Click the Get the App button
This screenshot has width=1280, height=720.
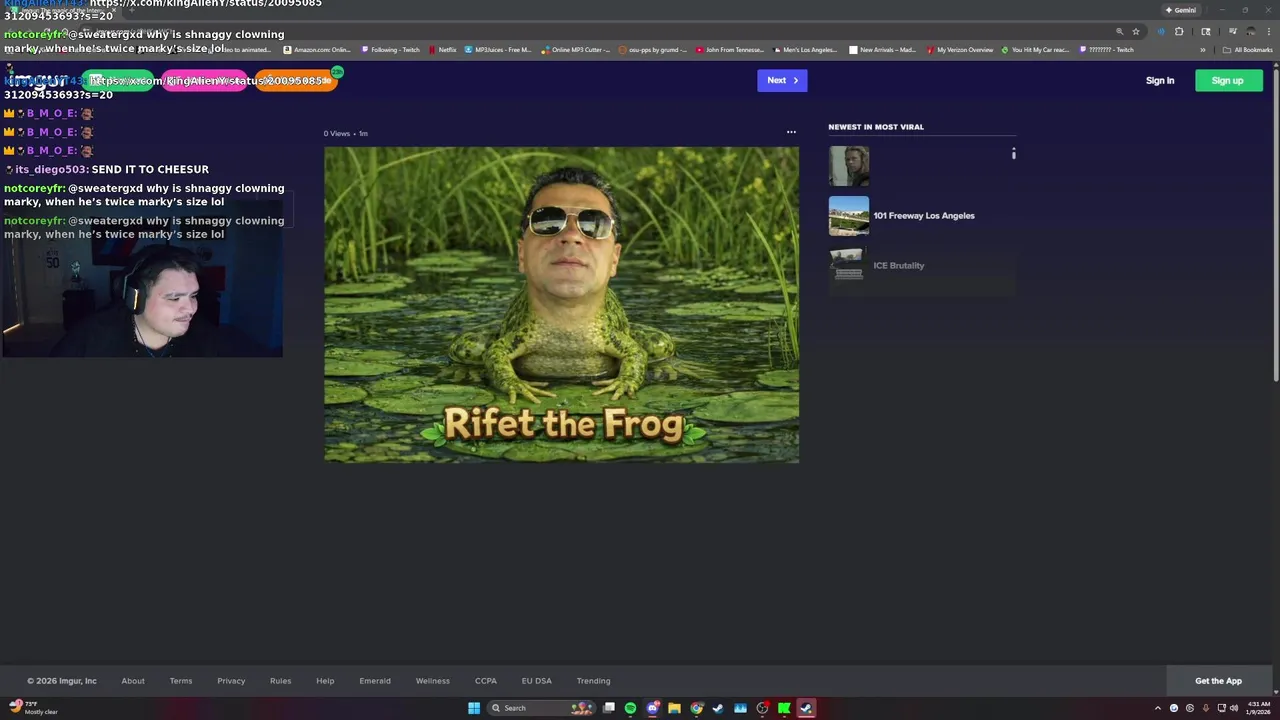pos(1218,681)
